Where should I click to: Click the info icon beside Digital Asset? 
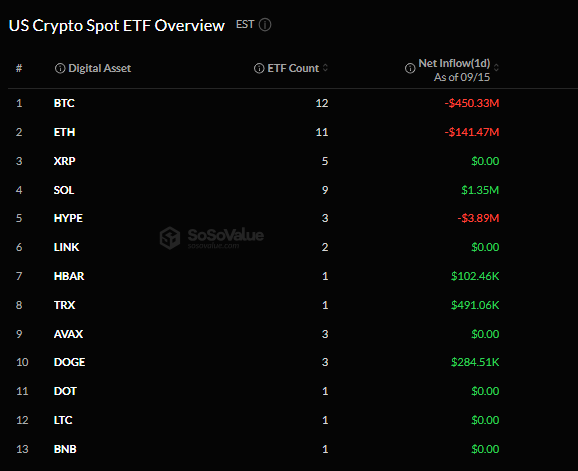[60, 68]
